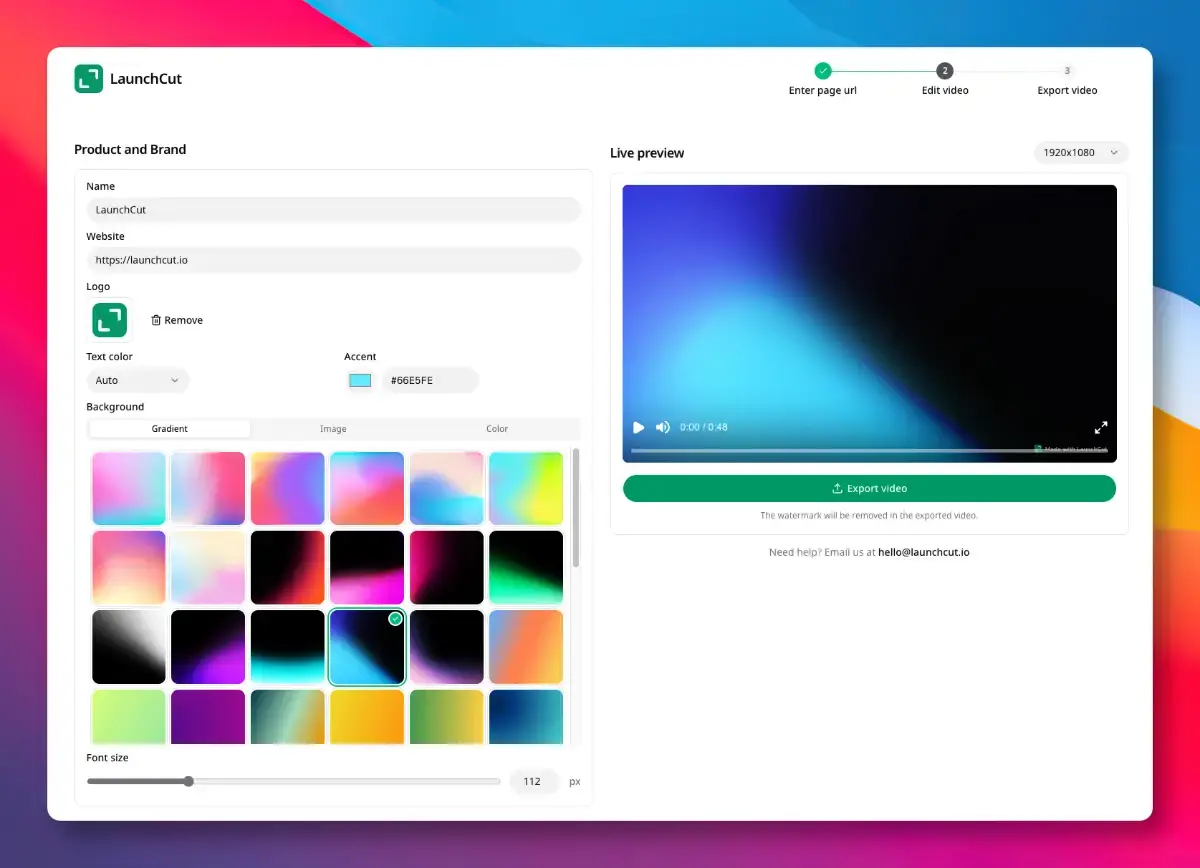Click step 2 Edit video indicator
The image size is (1200, 868).
[x=945, y=79]
